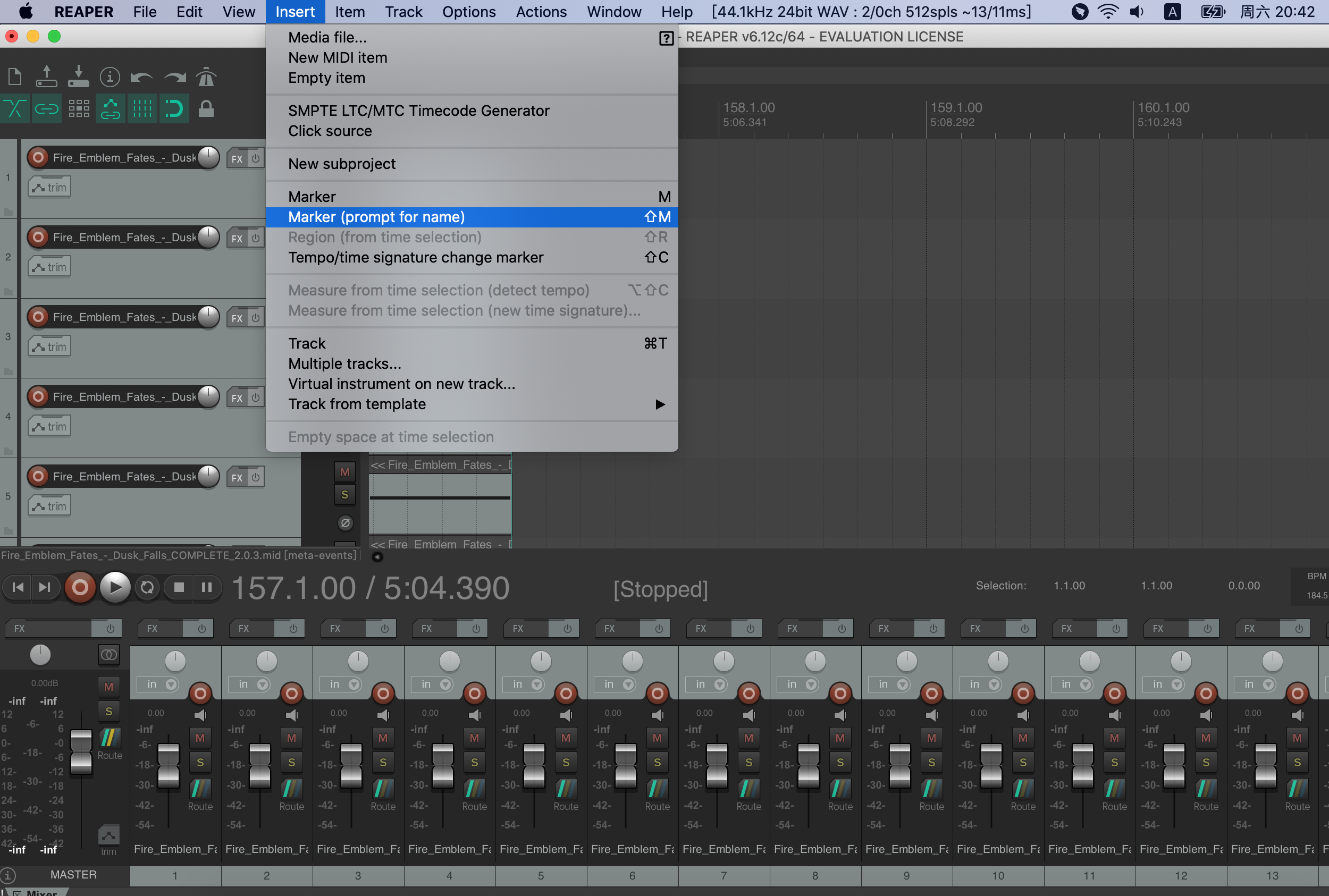The image size is (1329, 896).
Task: Open FX for track 2
Action: tap(237, 238)
